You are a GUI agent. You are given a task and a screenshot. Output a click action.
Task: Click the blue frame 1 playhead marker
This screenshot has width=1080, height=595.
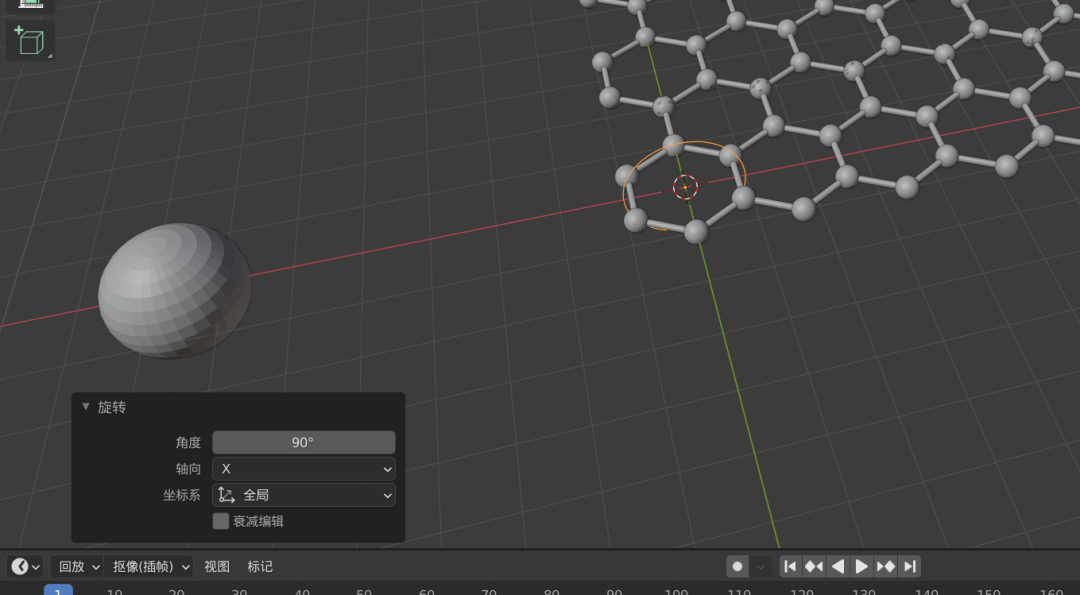tap(58, 590)
